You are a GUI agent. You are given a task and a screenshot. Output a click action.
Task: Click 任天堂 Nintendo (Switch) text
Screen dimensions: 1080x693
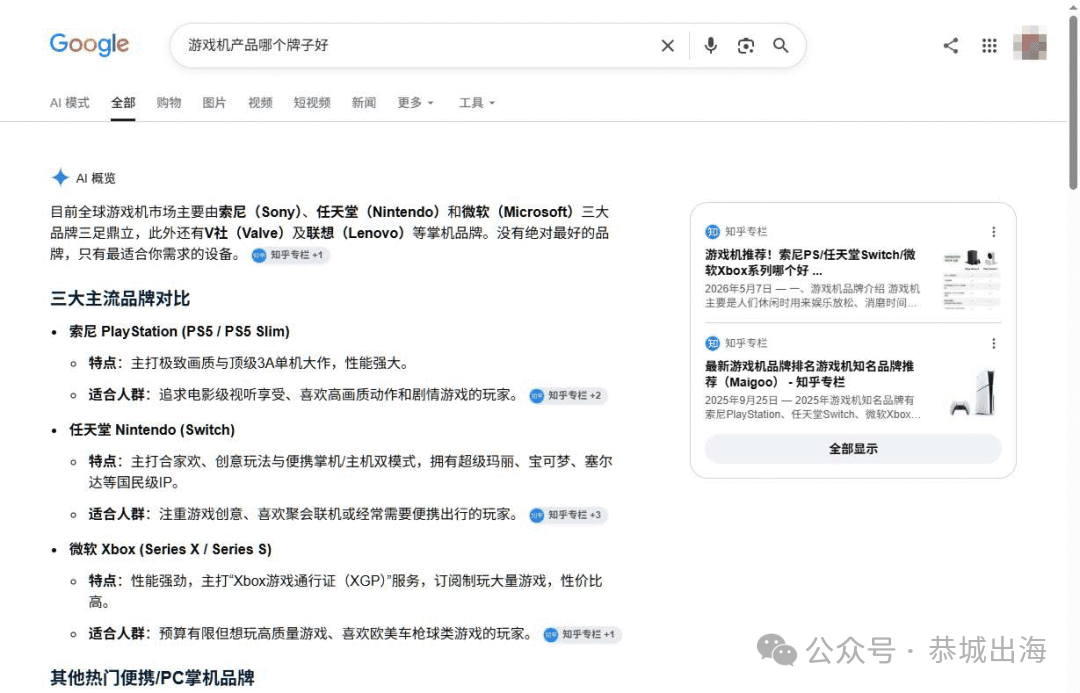tap(152, 430)
